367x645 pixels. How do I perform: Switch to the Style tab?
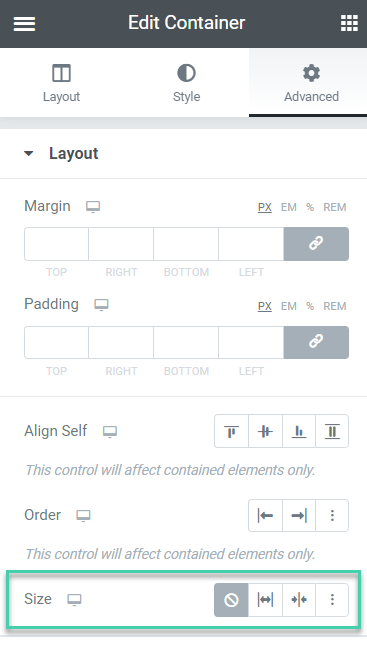(186, 83)
